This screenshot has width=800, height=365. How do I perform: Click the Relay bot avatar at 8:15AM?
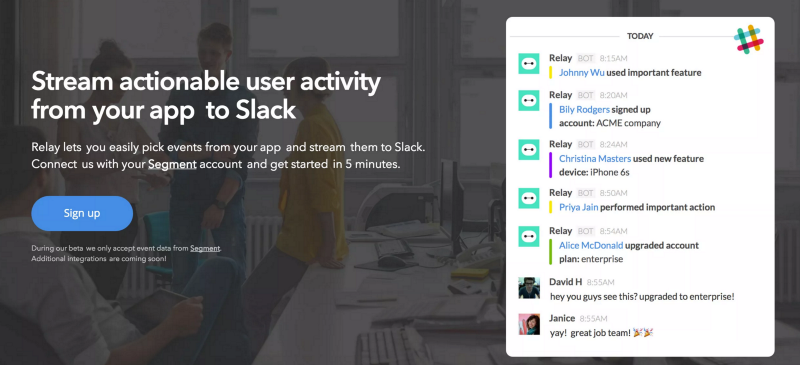[x=529, y=64]
